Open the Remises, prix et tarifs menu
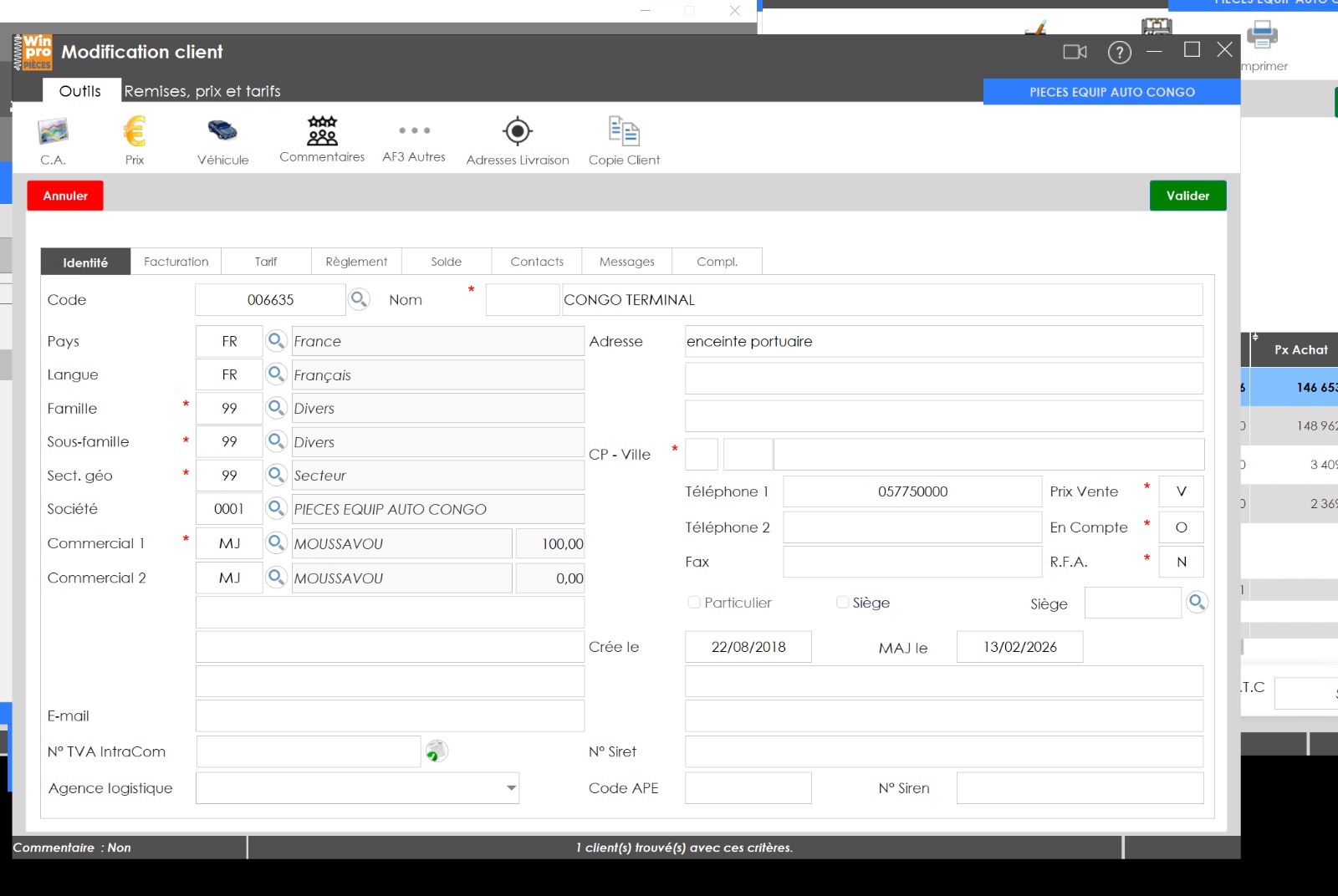 (x=202, y=91)
